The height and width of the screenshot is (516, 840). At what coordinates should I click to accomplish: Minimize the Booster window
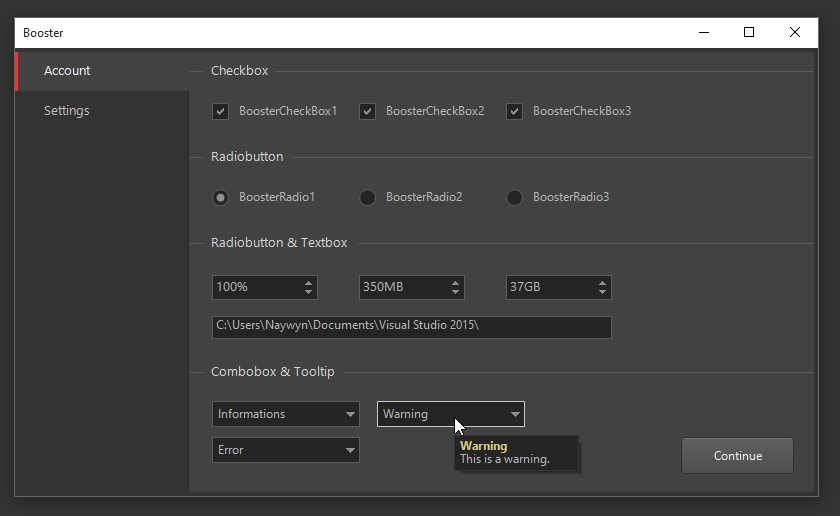pyautogui.click(x=703, y=32)
